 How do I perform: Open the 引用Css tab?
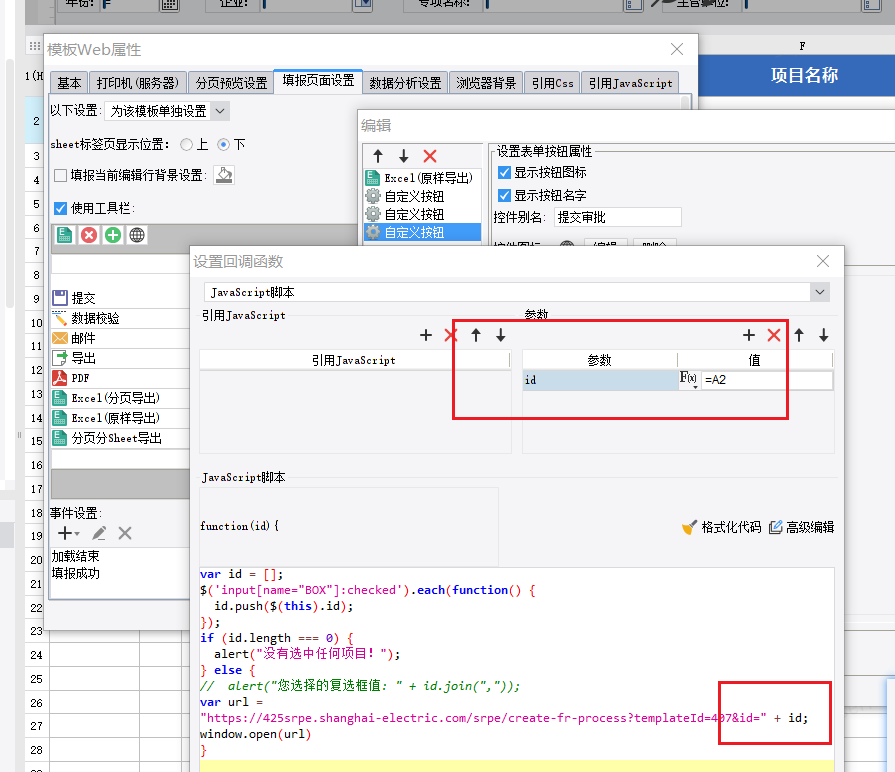tap(553, 83)
